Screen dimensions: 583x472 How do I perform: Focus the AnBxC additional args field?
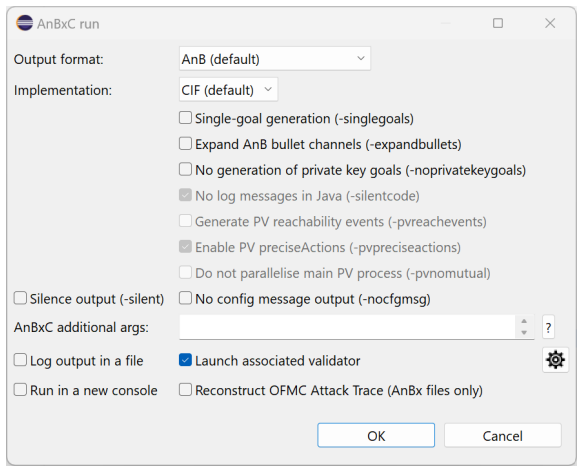pos(348,327)
